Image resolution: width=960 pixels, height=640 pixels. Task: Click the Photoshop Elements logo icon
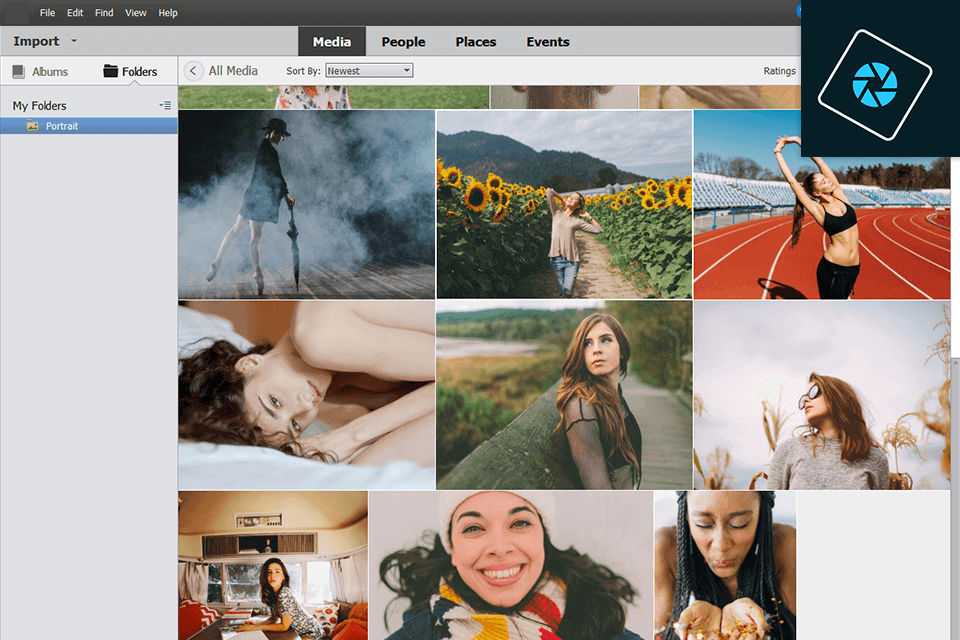click(x=876, y=85)
